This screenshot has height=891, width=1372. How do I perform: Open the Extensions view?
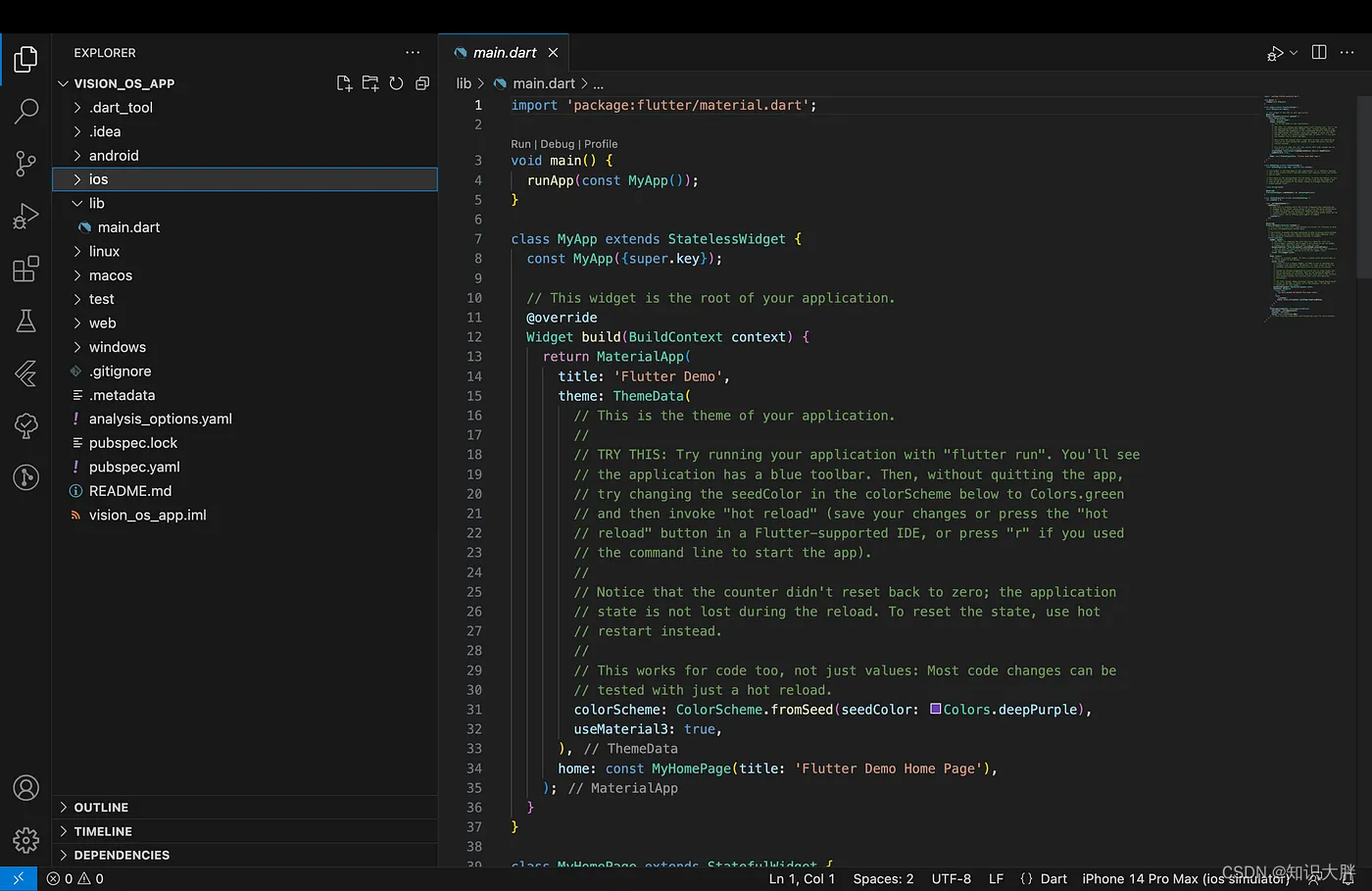click(25, 269)
